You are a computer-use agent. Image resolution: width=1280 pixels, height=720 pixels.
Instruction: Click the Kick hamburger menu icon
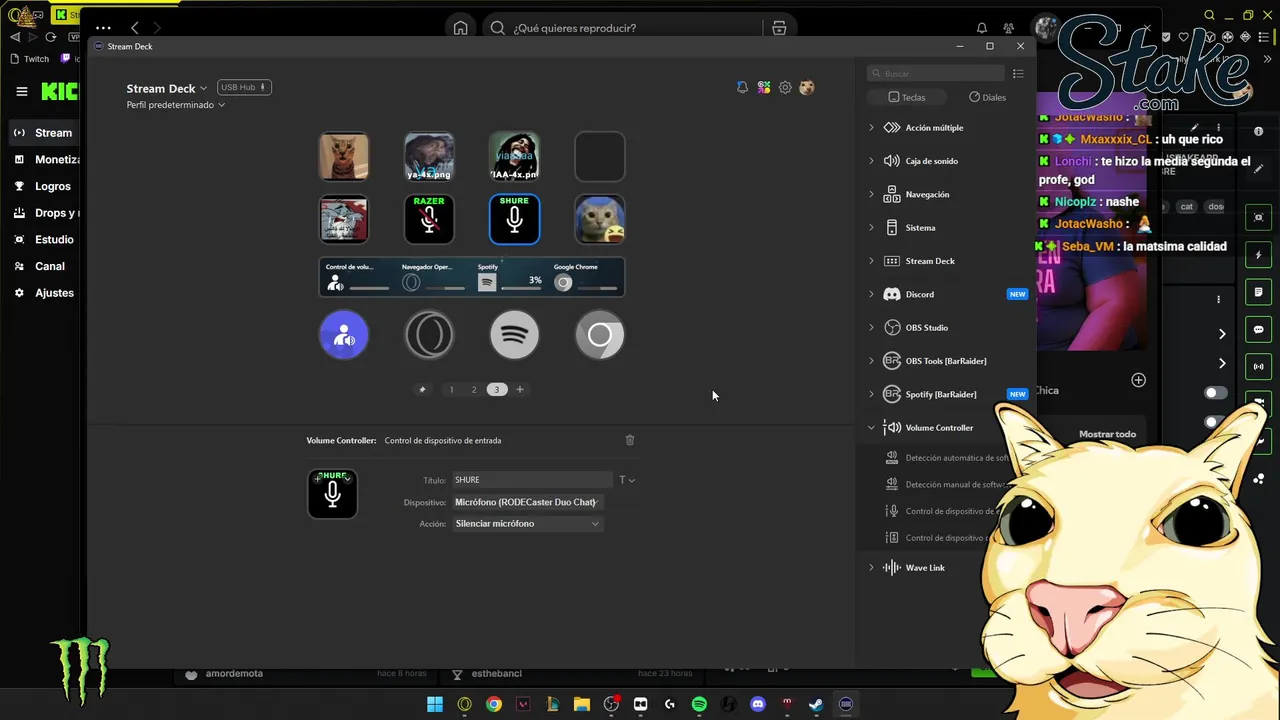(22, 91)
